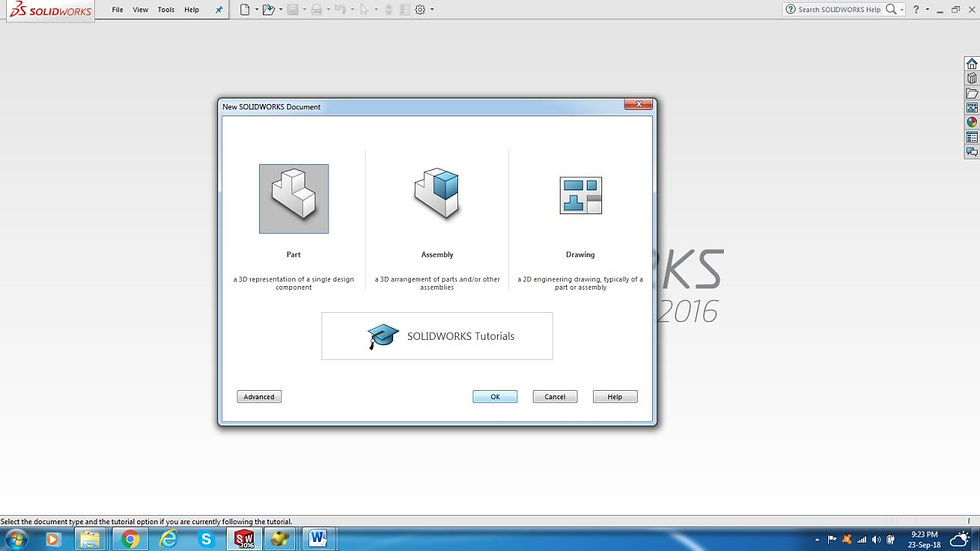The image size is (980, 551).
Task: Open Media Player from taskbar
Action: (53, 539)
